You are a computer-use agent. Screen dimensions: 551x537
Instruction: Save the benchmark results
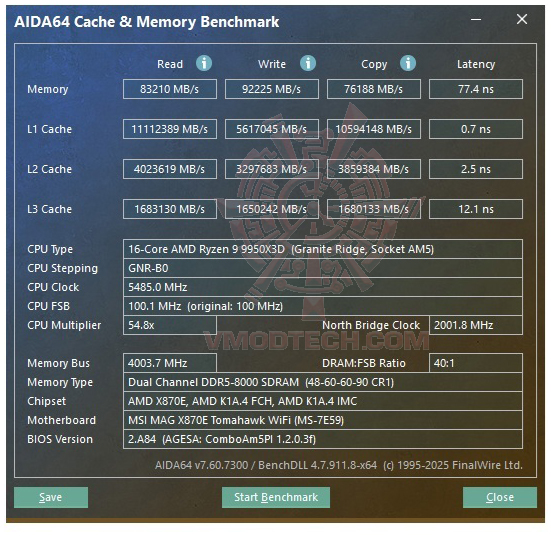tap(51, 497)
